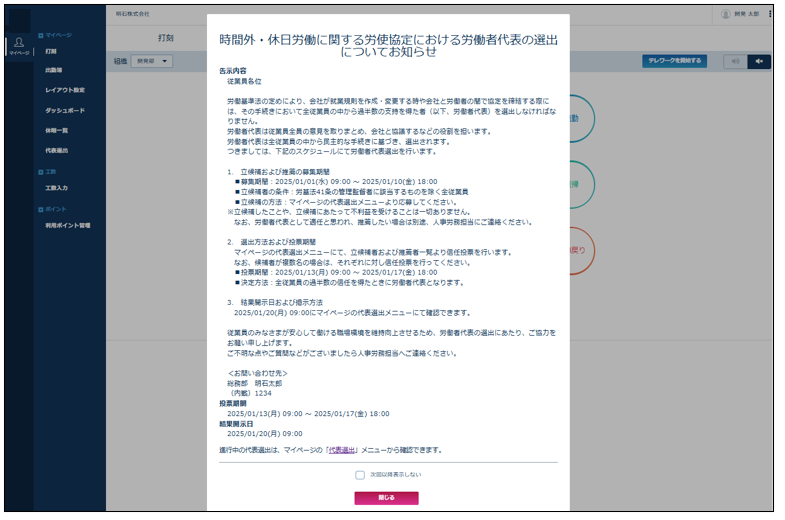The height and width of the screenshot is (520, 785).
Task: Click the 代表選出 link in the dialog
Action: click(x=342, y=450)
